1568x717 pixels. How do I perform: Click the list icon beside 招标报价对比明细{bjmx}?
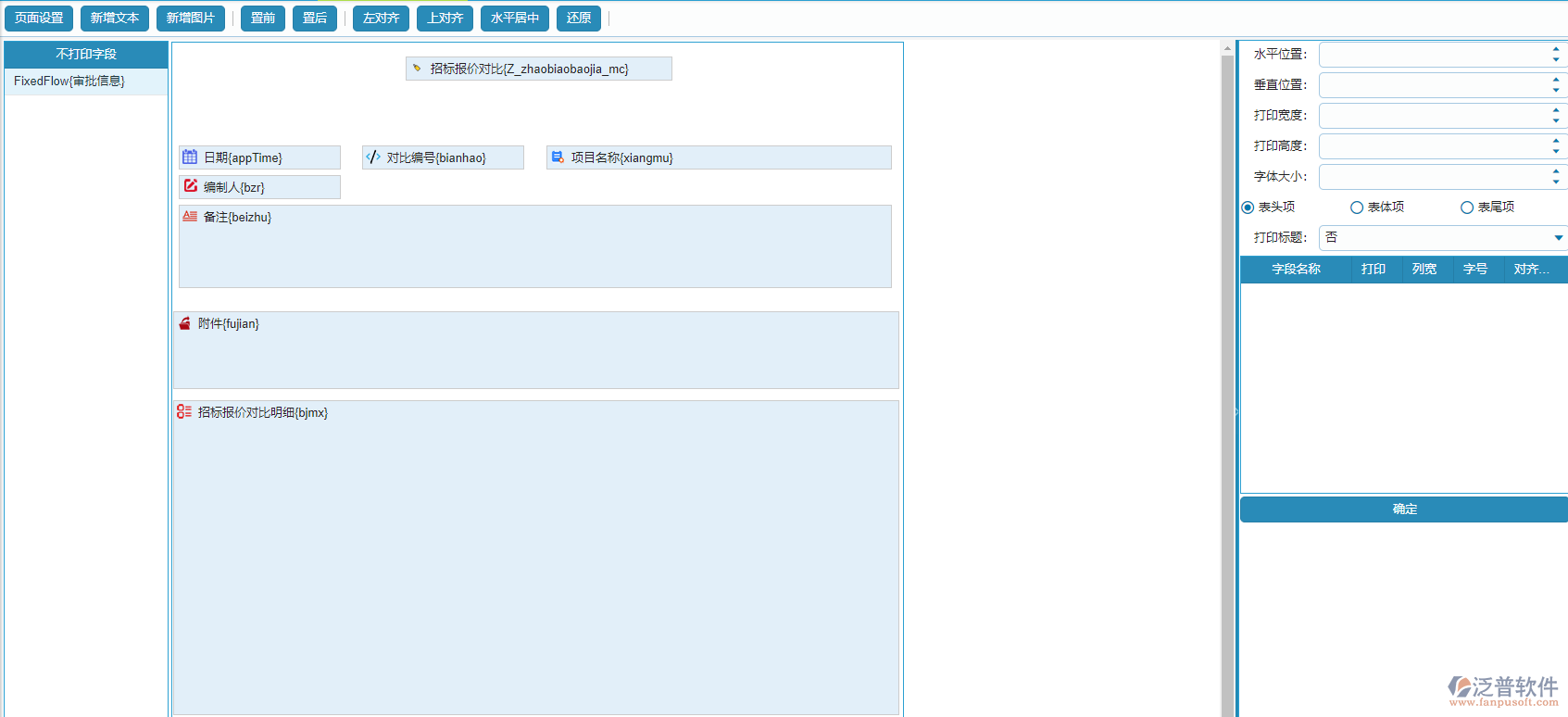[x=184, y=412]
